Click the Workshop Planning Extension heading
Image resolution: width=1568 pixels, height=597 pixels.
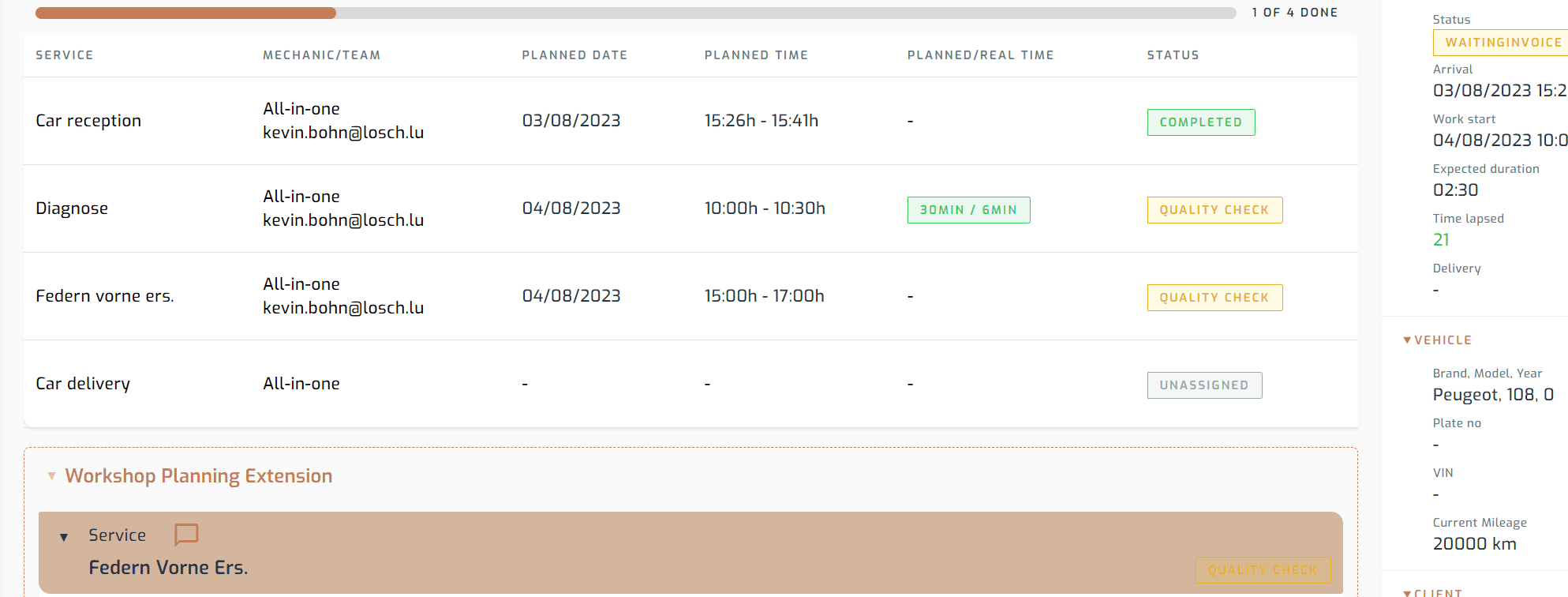coord(199,476)
